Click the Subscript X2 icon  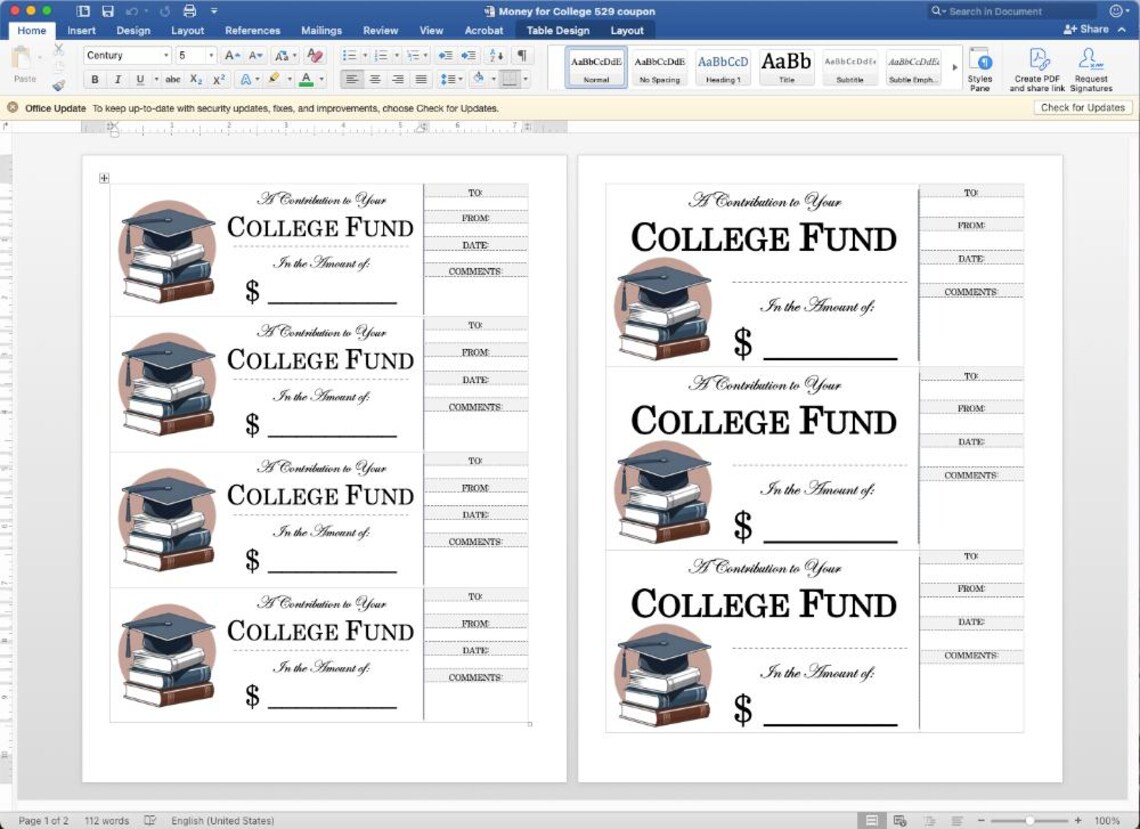(196, 79)
